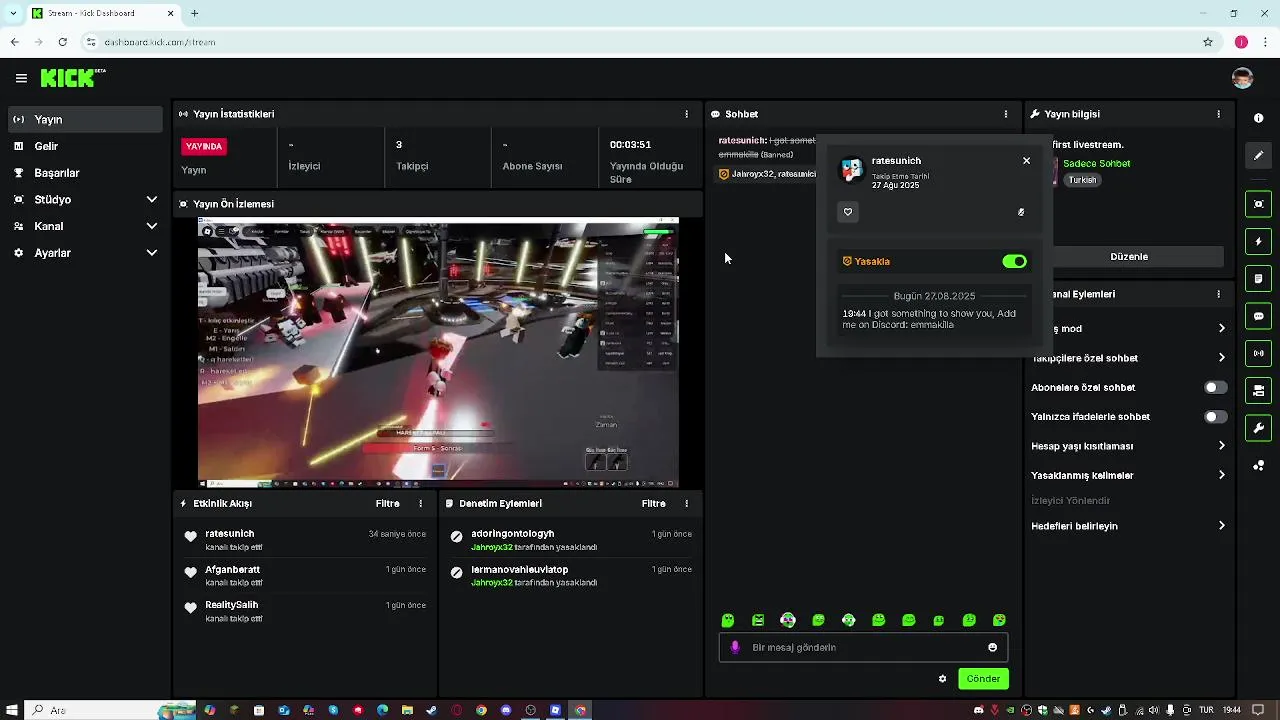Click the chat bubble icon in right sidebar
This screenshot has height=720, width=1280.
click(1258, 316)
